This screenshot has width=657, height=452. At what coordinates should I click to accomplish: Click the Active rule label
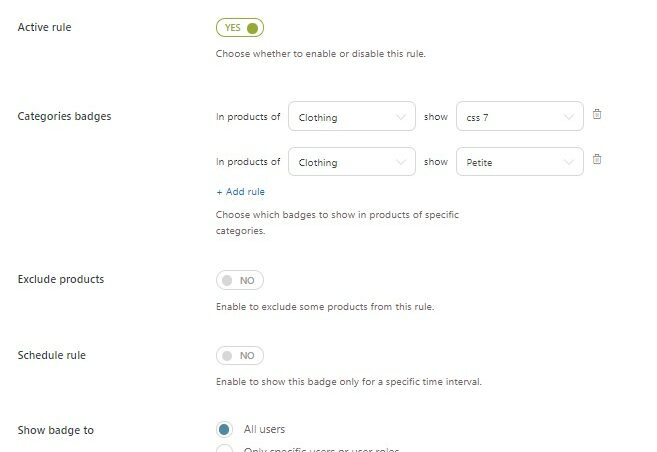click(x=44, y=27)
